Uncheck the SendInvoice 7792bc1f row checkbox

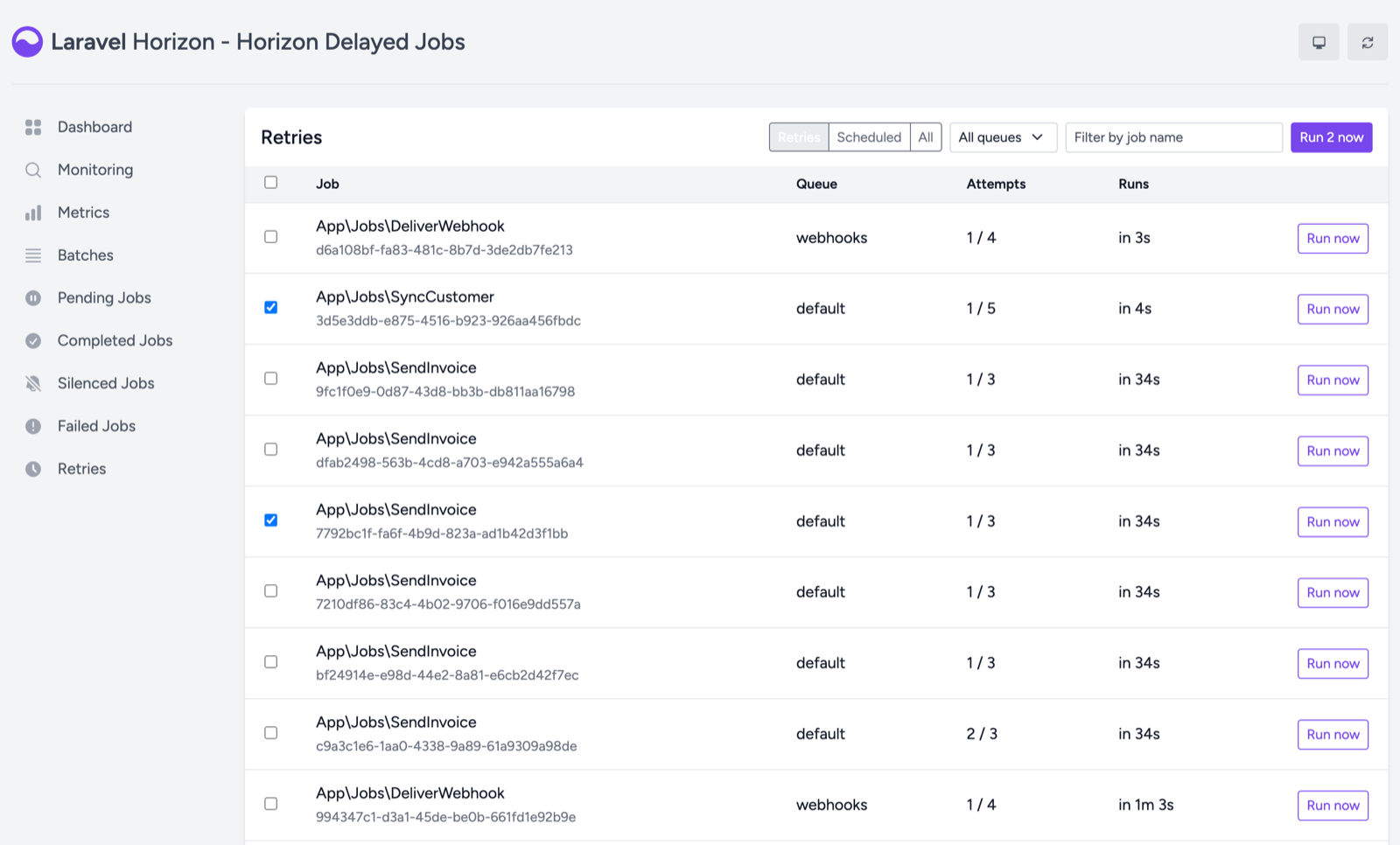271,520
